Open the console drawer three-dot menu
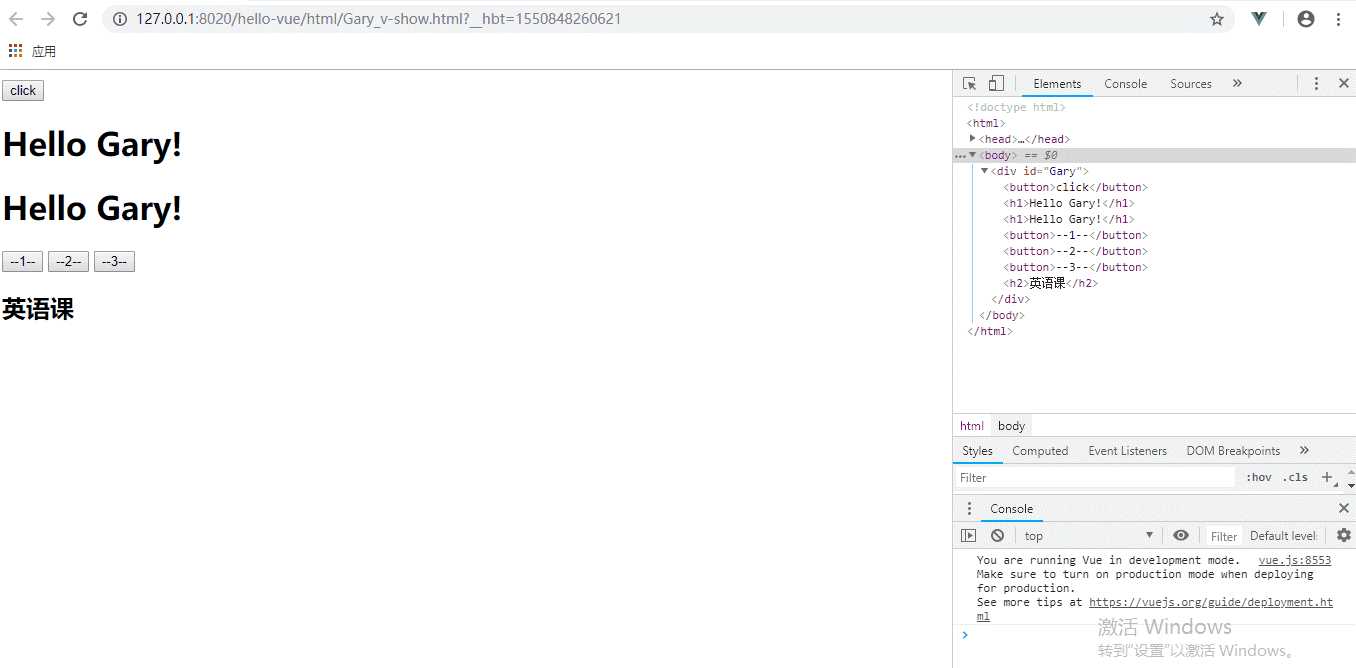 [969, 509]
